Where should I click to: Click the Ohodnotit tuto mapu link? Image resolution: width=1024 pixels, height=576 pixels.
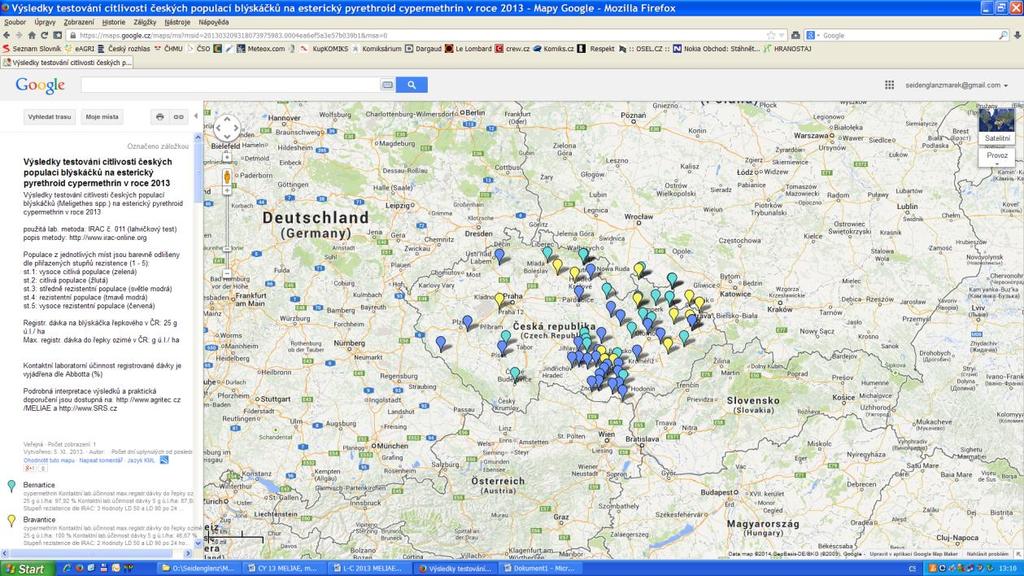(x=49, y=460)
